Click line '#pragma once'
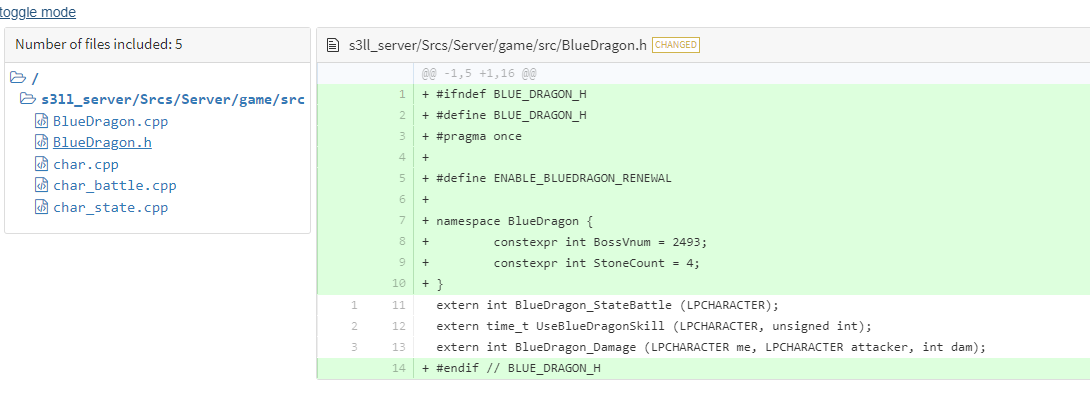The height and width of the screenshot is (414, 1090). pos(479,136)
